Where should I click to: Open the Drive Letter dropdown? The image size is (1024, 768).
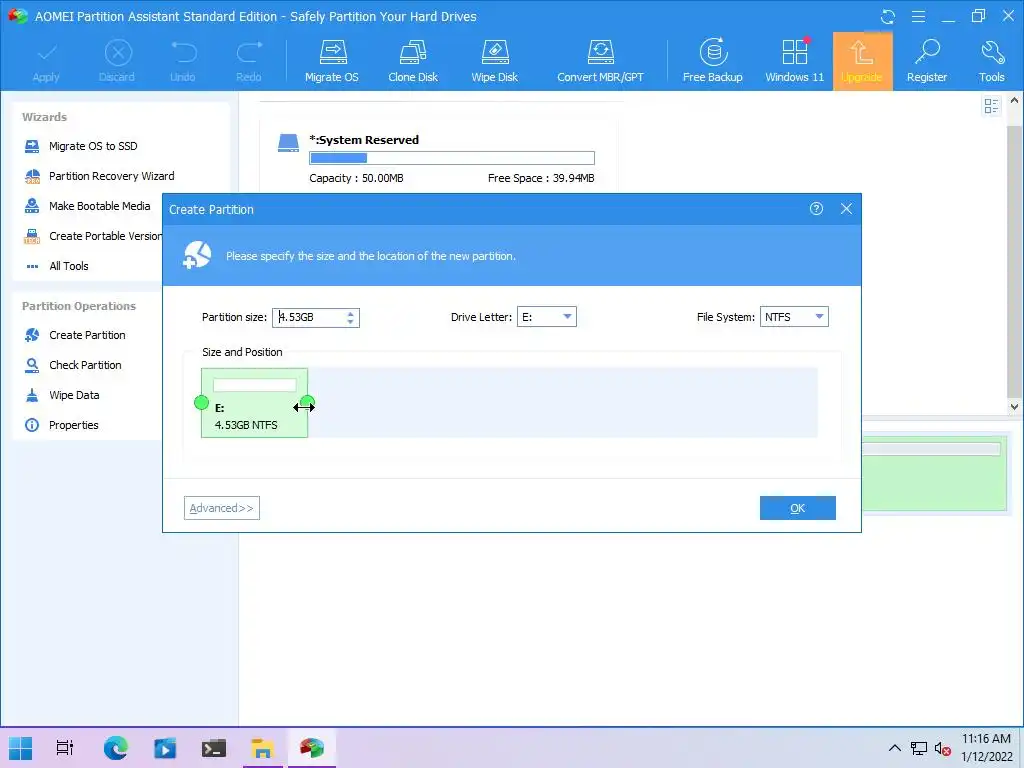[547, 317]
